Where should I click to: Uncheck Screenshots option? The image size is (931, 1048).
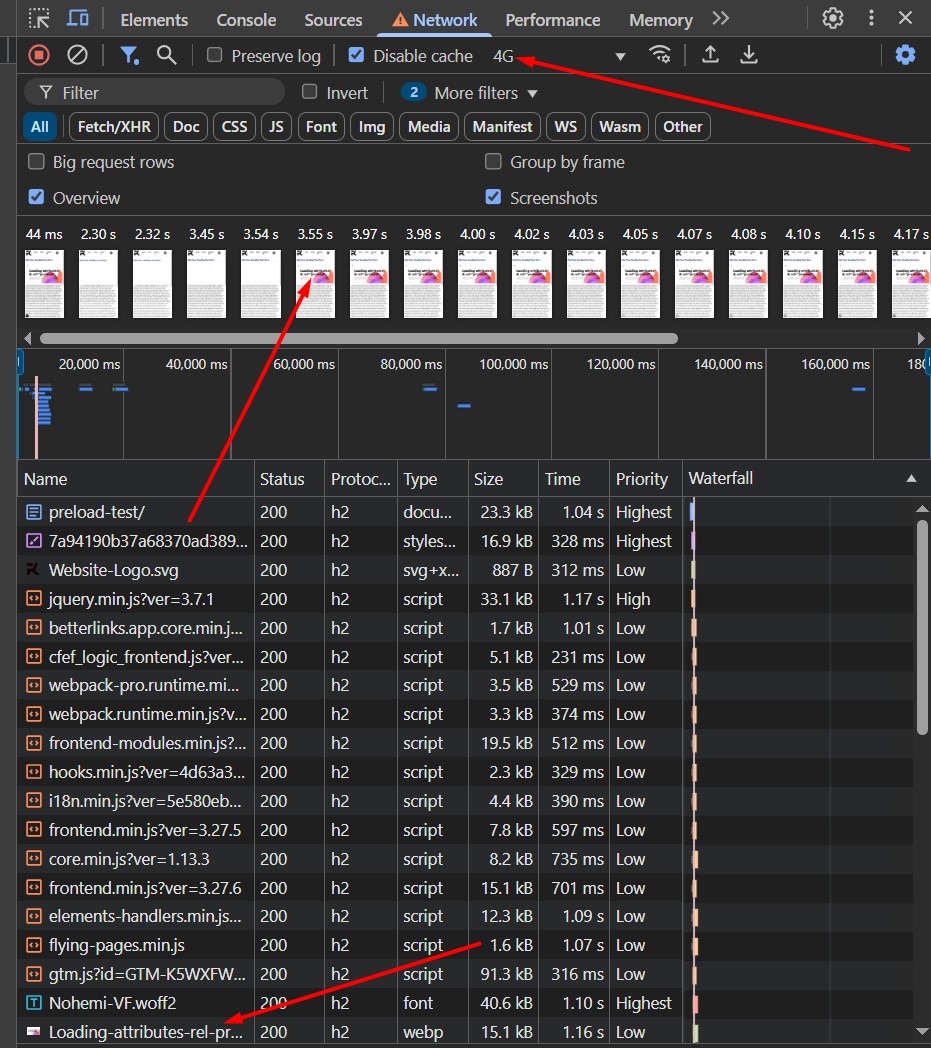point(493,197)
